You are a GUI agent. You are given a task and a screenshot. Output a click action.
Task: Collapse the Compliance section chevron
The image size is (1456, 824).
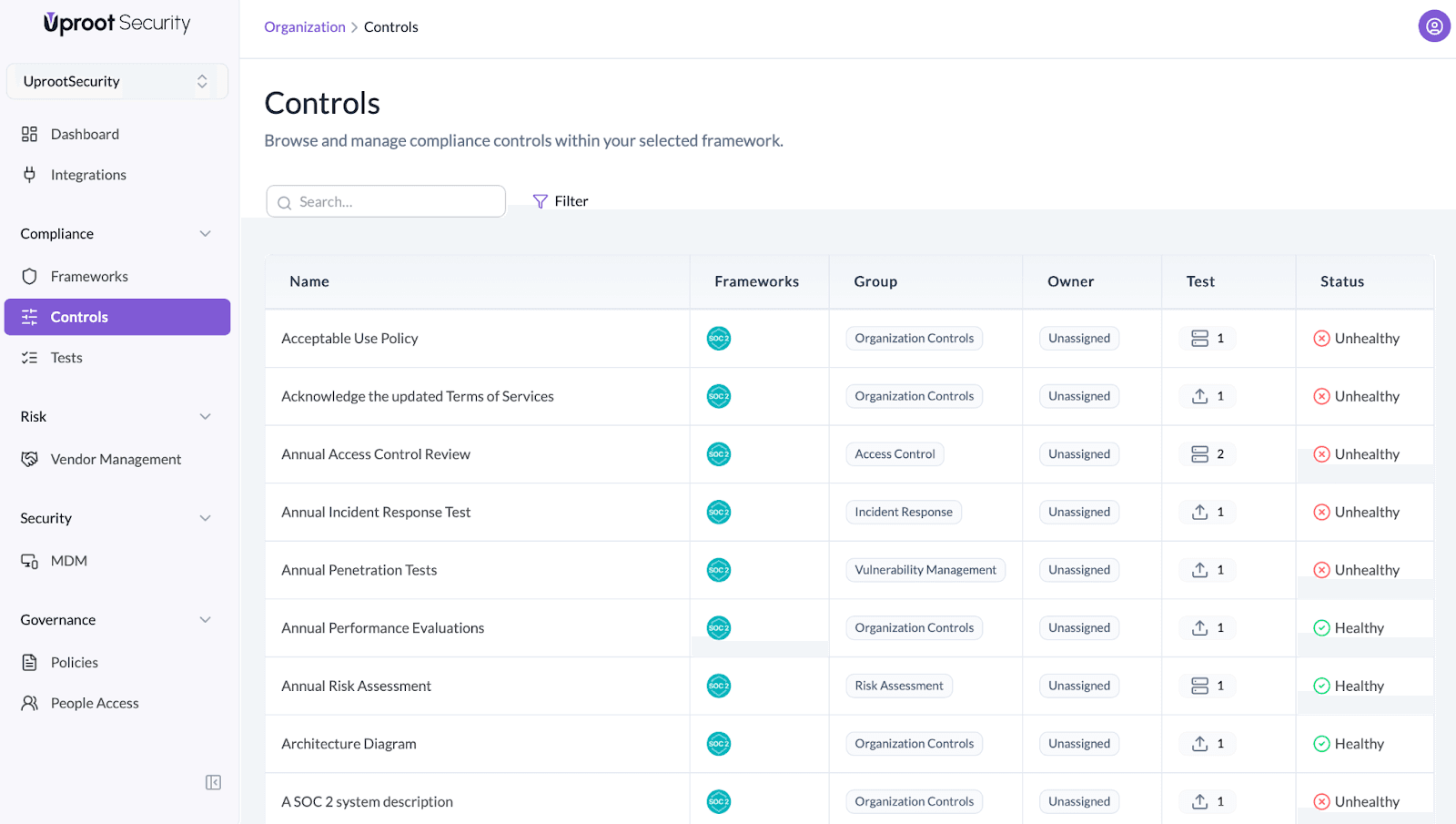coord(205,234)
